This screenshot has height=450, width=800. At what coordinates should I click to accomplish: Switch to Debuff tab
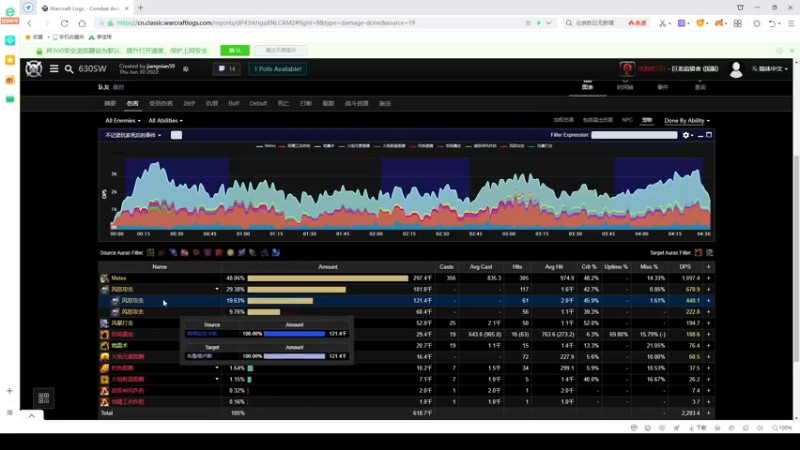click(258, 104)
